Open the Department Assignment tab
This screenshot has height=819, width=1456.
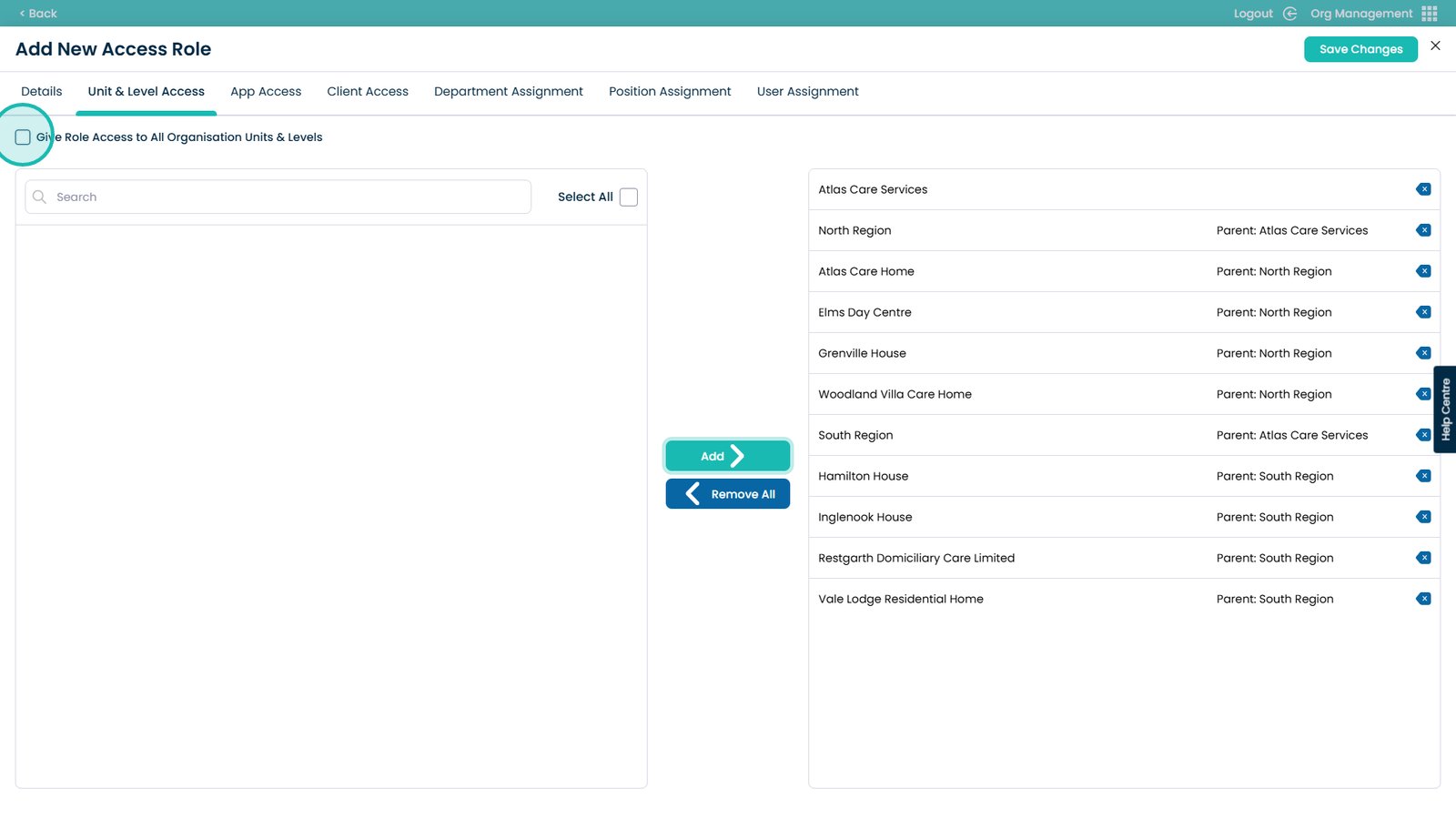click(508, 92)
